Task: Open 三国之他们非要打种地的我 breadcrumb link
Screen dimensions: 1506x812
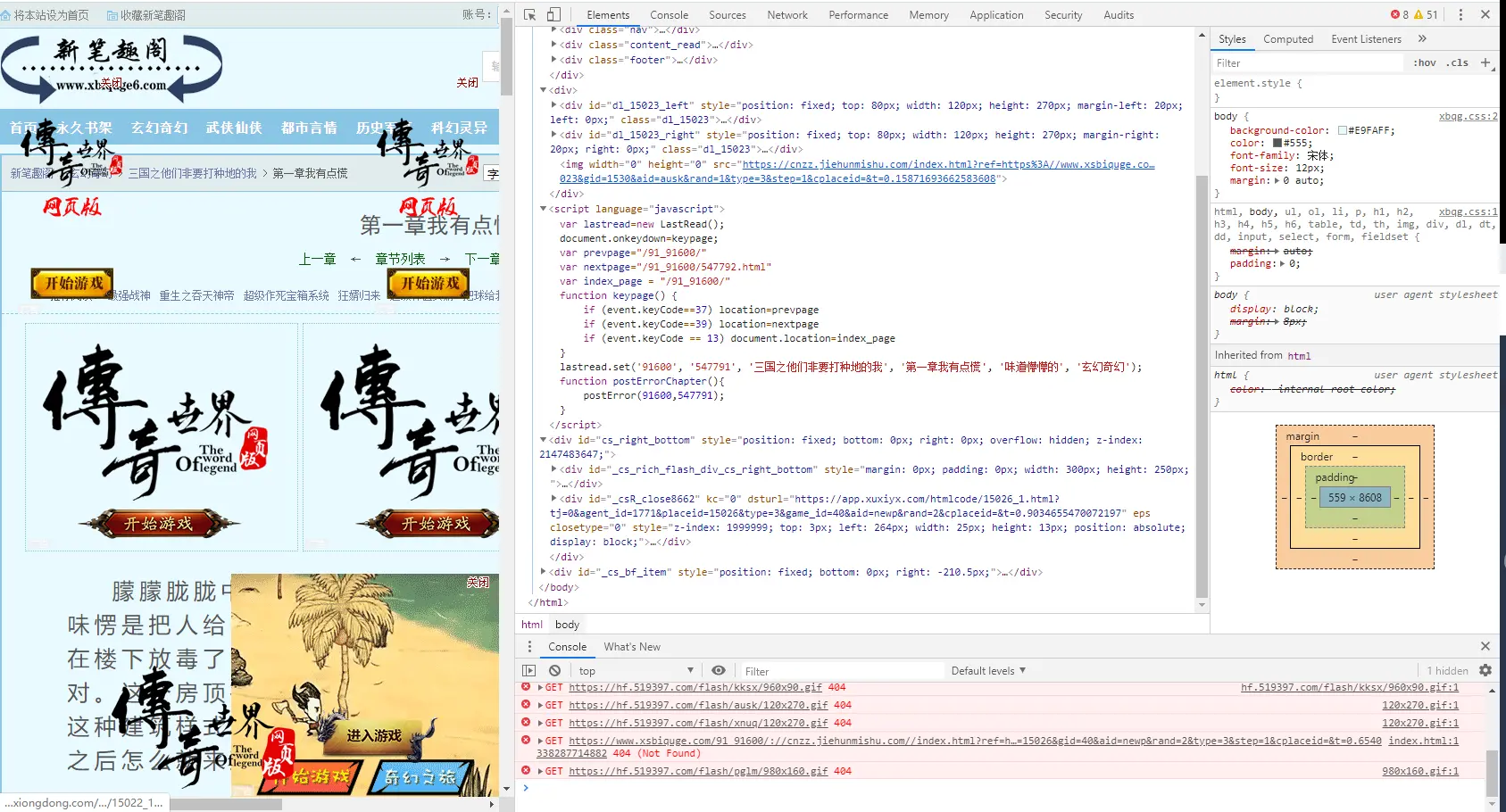Action: 192,173
